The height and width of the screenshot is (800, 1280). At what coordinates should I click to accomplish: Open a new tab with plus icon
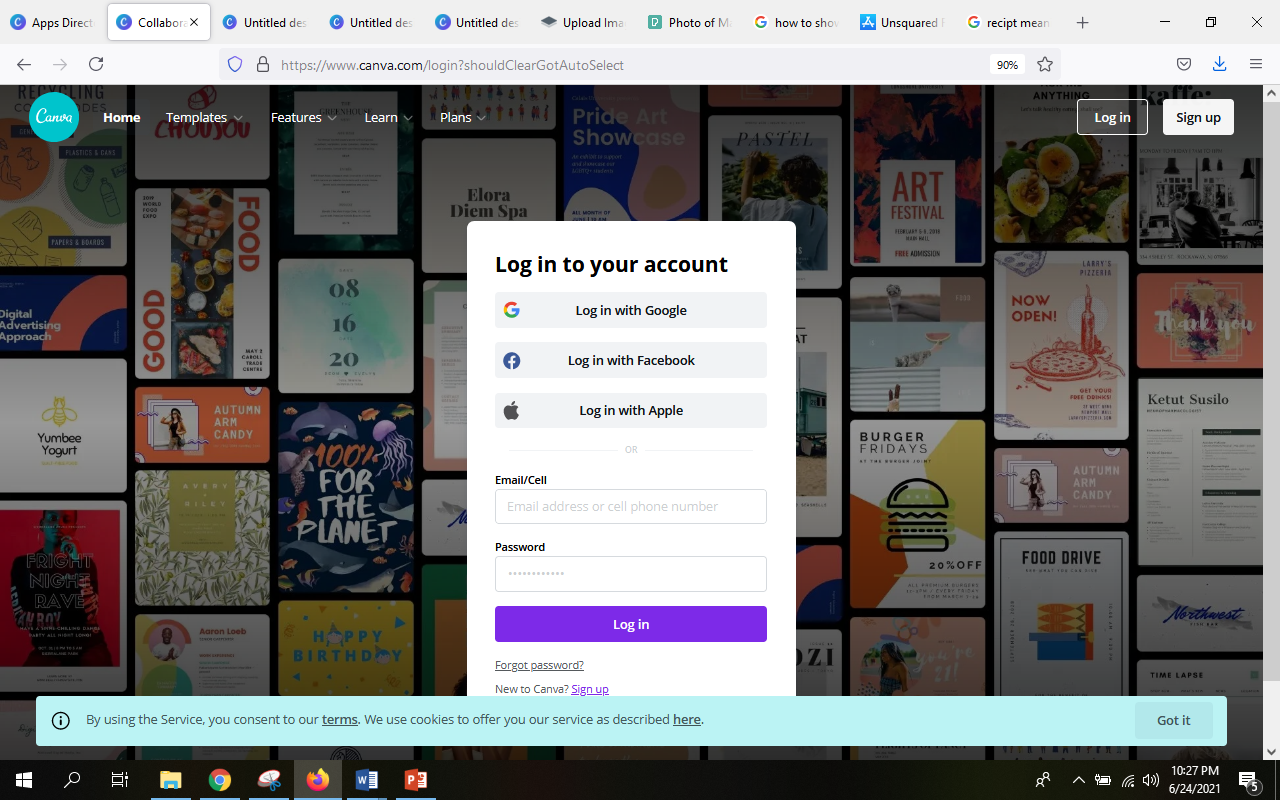(1082, 22)
